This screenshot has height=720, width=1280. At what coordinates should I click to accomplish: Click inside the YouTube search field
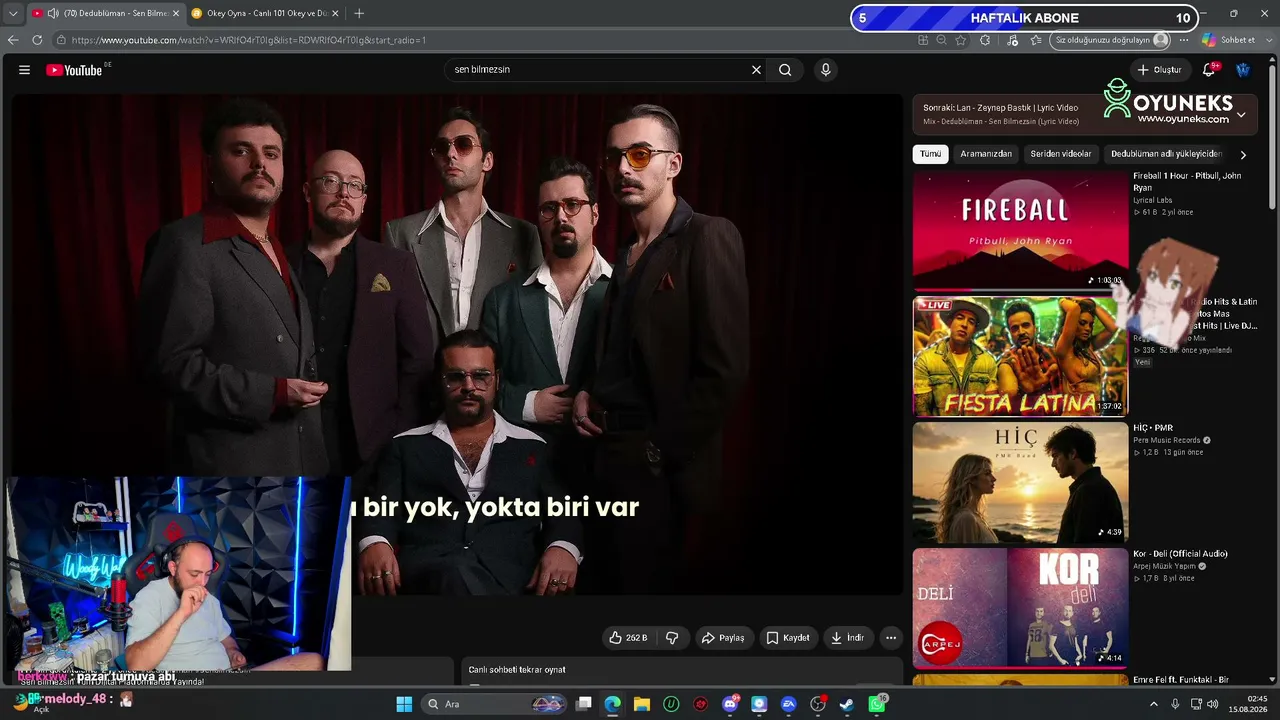pos(598,70)
